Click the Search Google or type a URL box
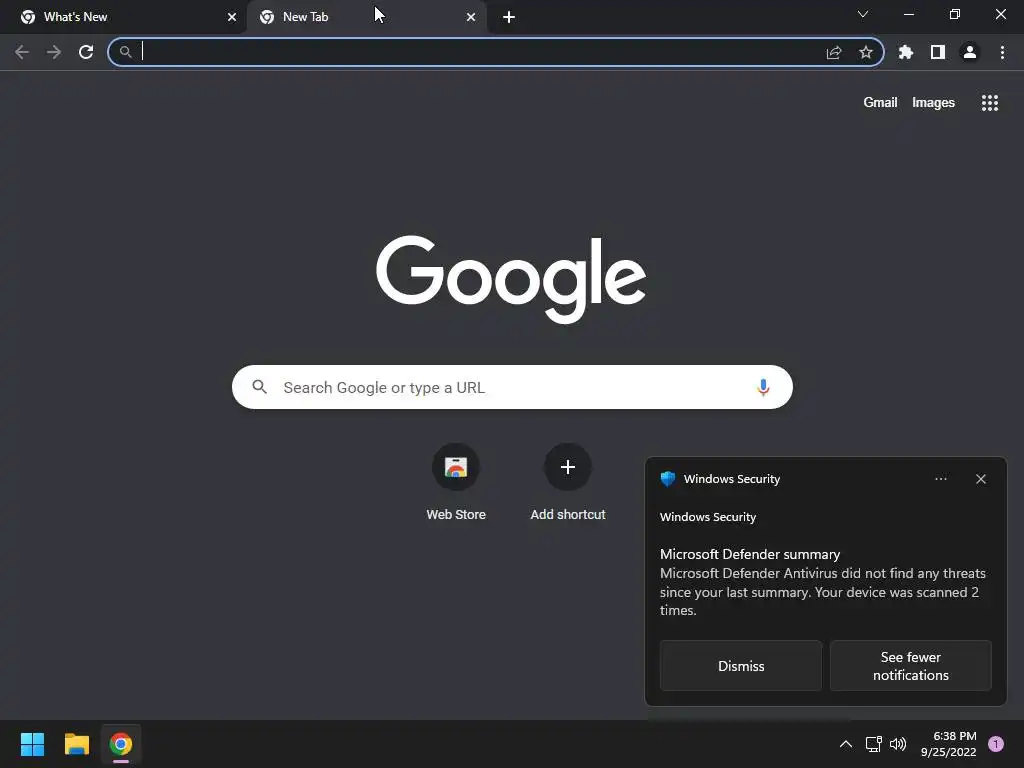Image resolution: width=1024 pixels, height=768 pixels. click(x=513, y=387)
